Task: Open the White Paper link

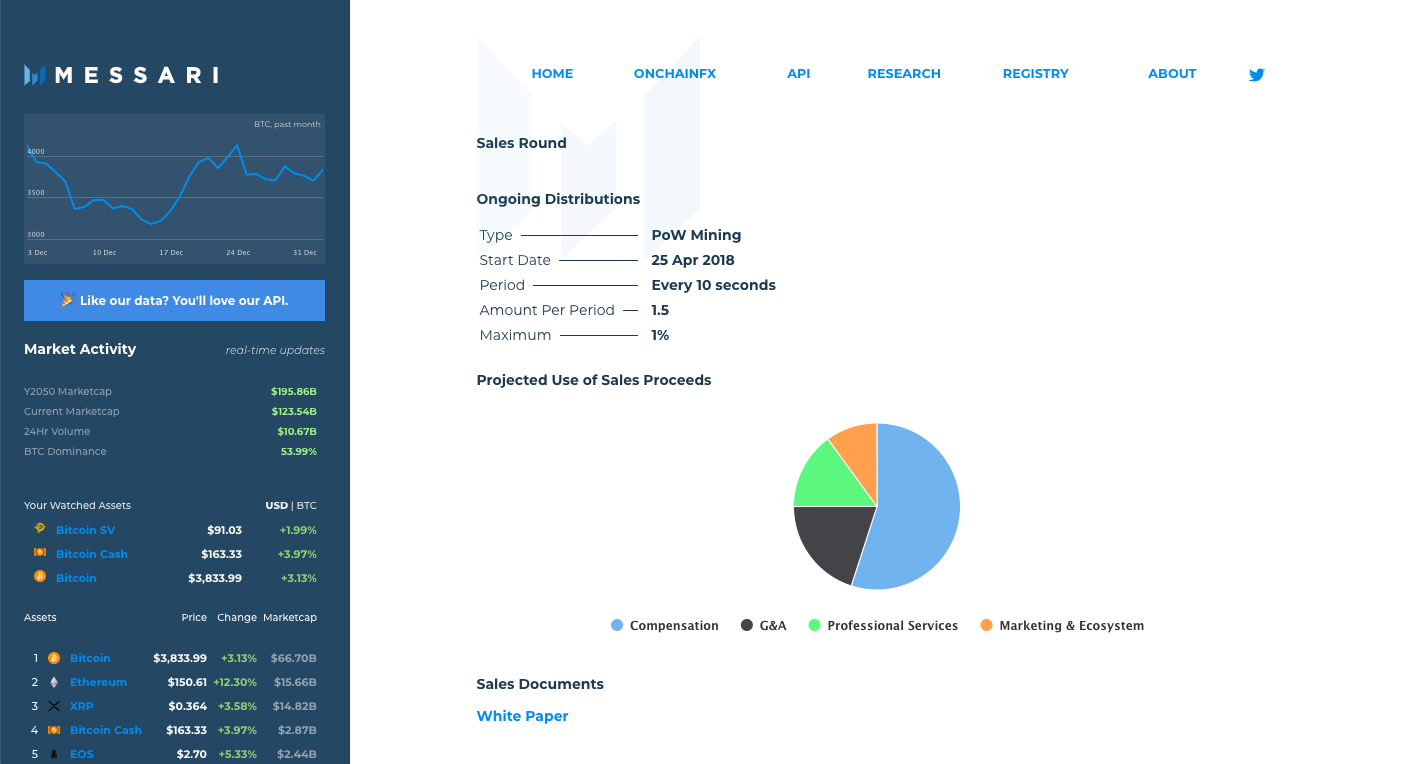Action: pyautogui.click(x=522, y=716)
